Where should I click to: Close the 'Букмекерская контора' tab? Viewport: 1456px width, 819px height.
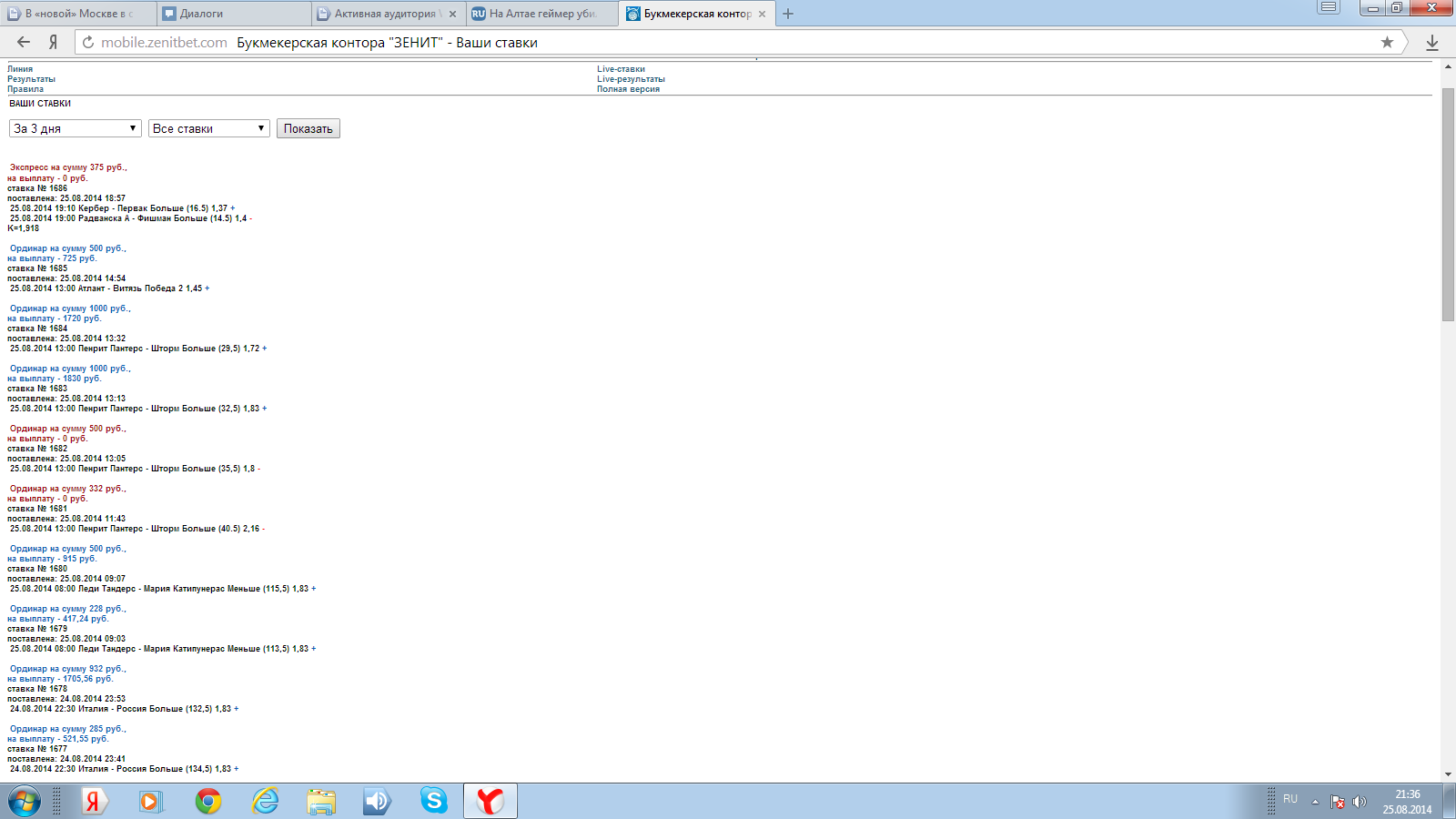pyautogui.click(x=763, y=14)
